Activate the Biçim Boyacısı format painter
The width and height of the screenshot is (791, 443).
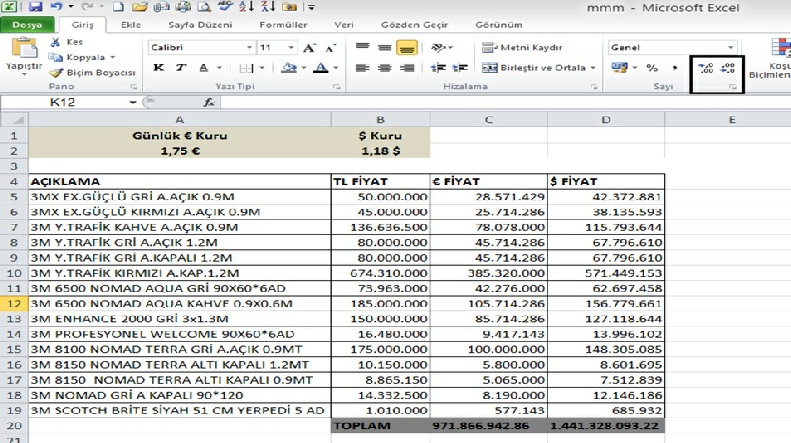93,73
